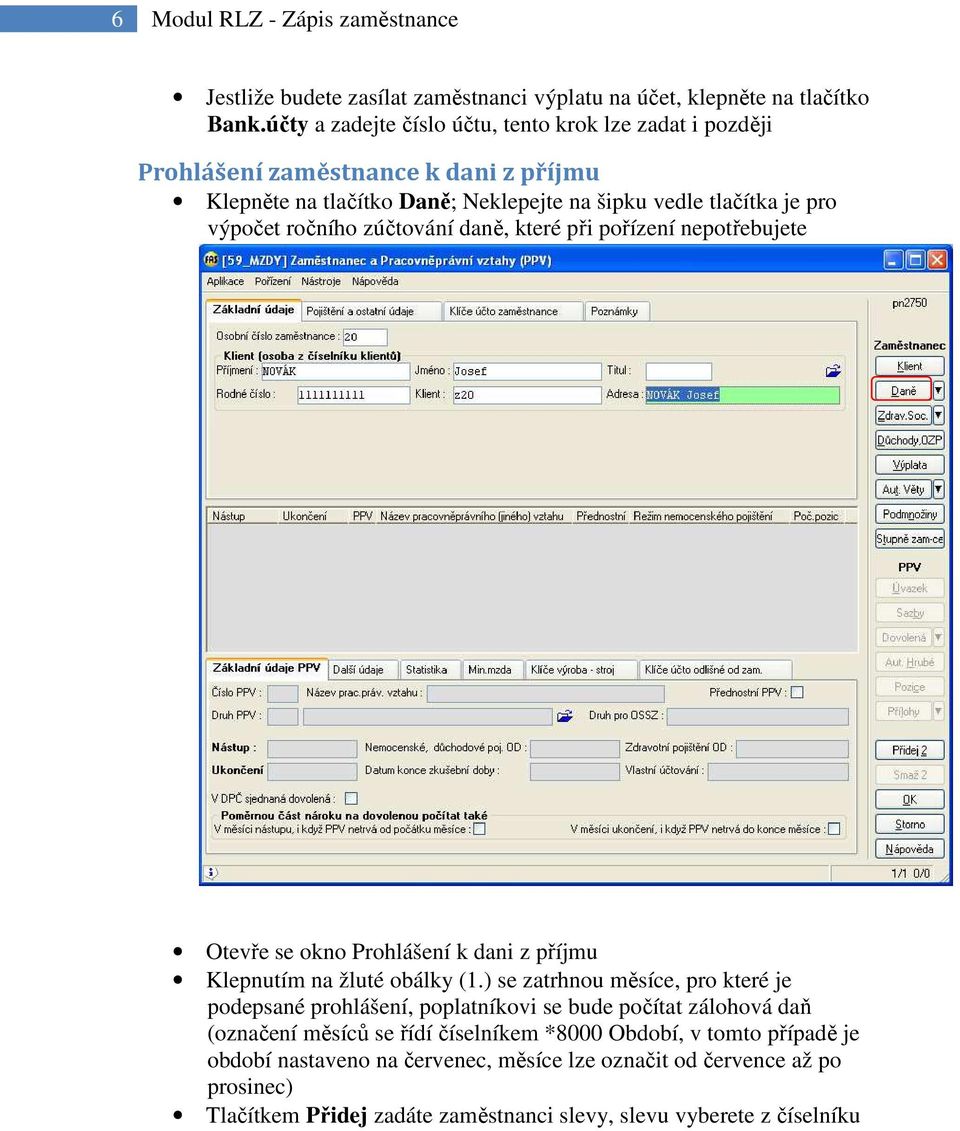960x1131 pixels.
Task: Click the Klient field containing z20
Action: pos(527,395)
